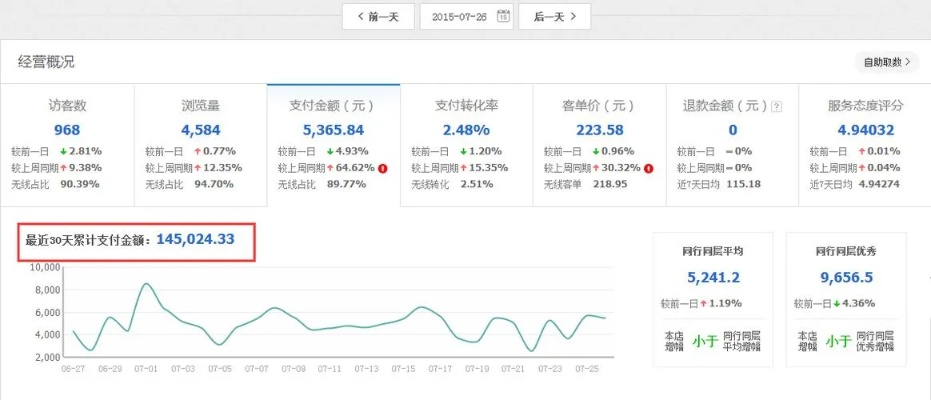Click the calendar icon in date field

[503, 16]
